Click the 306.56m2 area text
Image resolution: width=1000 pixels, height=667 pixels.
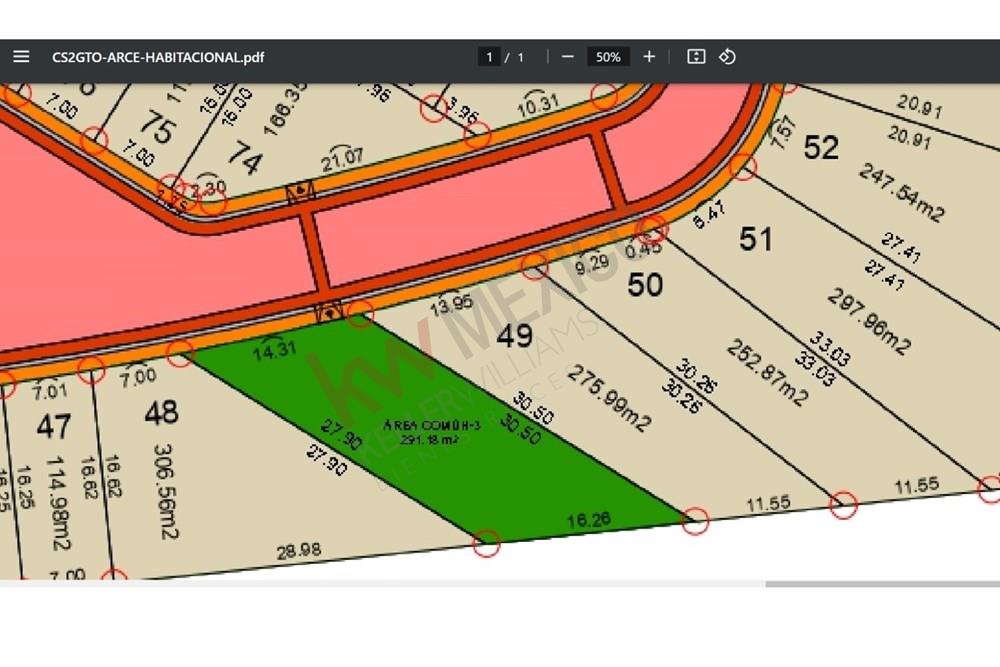pos(166,492)
